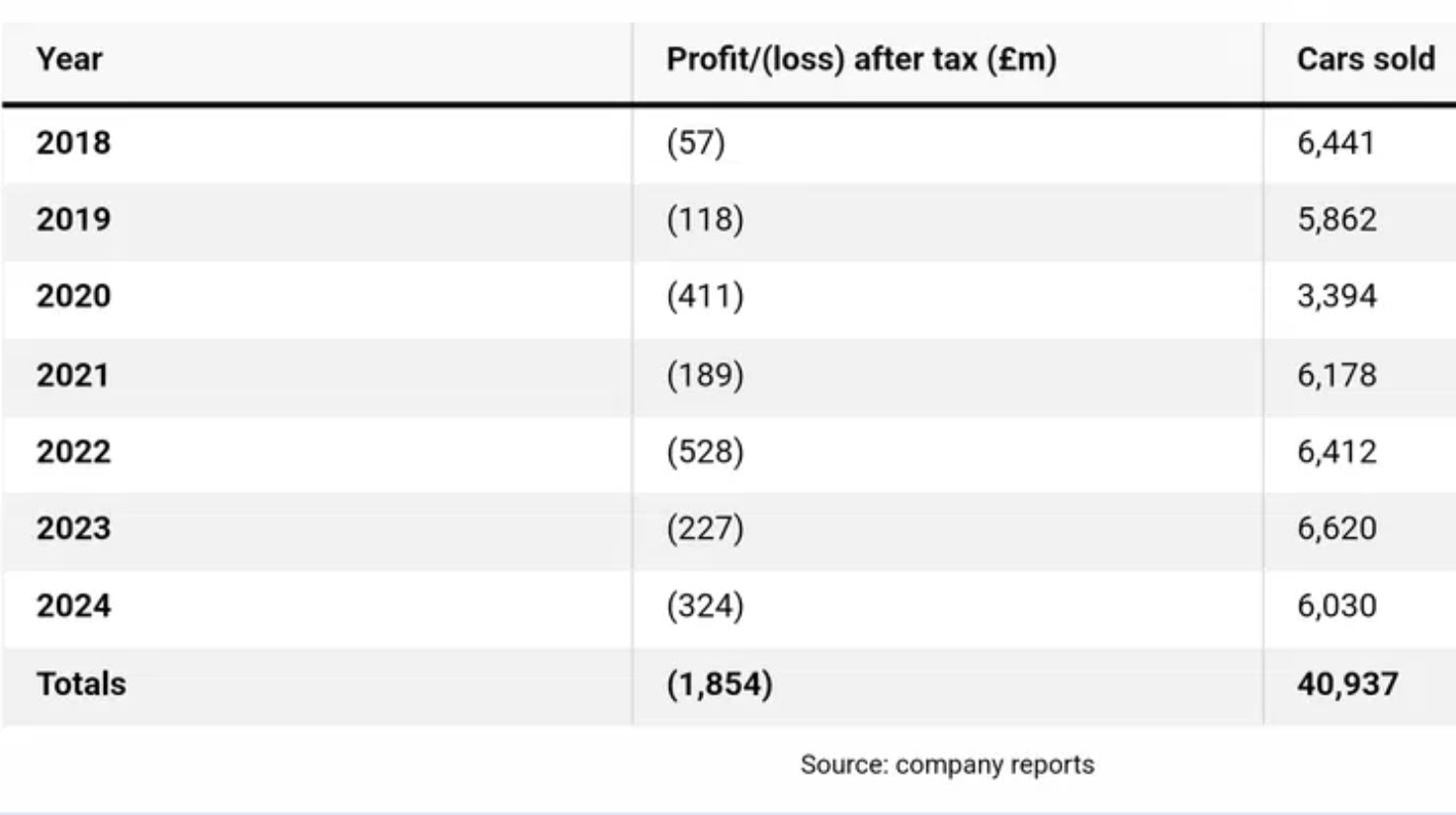Image resolution: width=1456 pixels, height=815 pixels.
Task: Click the 5,862 cars sold value
Action: (x=1336, y=218)
